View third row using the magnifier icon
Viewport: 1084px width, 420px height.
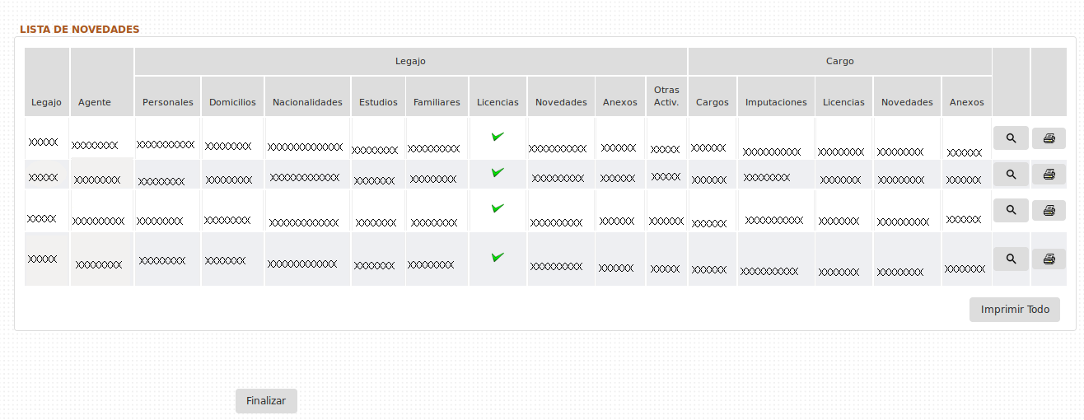(1010, 210)
